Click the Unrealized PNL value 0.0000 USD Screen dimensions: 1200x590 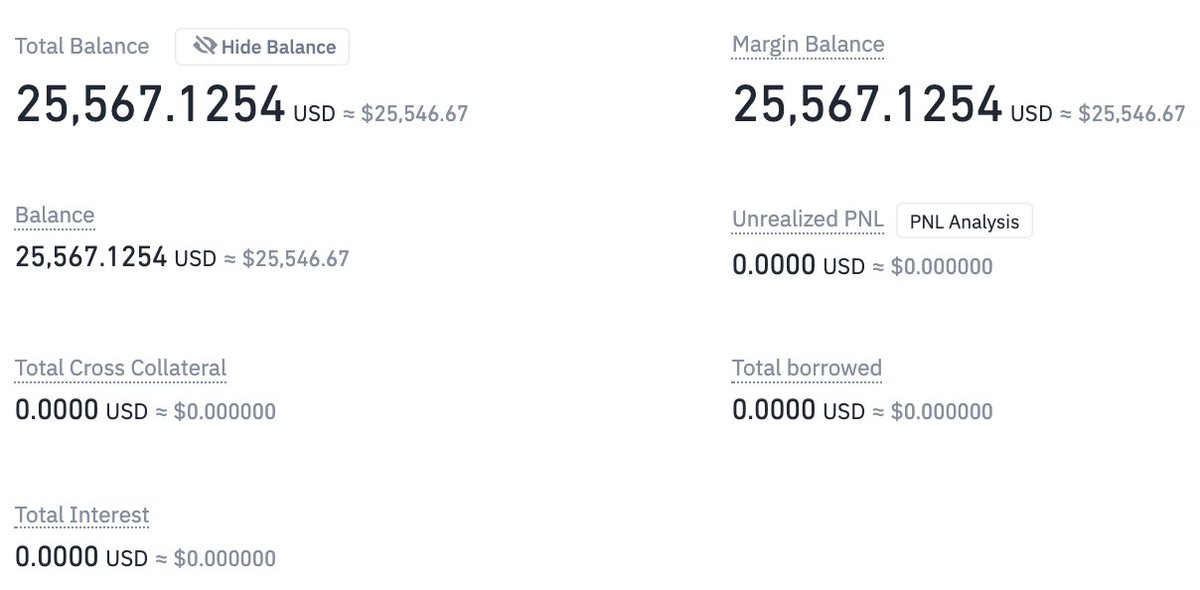[798, 266]
